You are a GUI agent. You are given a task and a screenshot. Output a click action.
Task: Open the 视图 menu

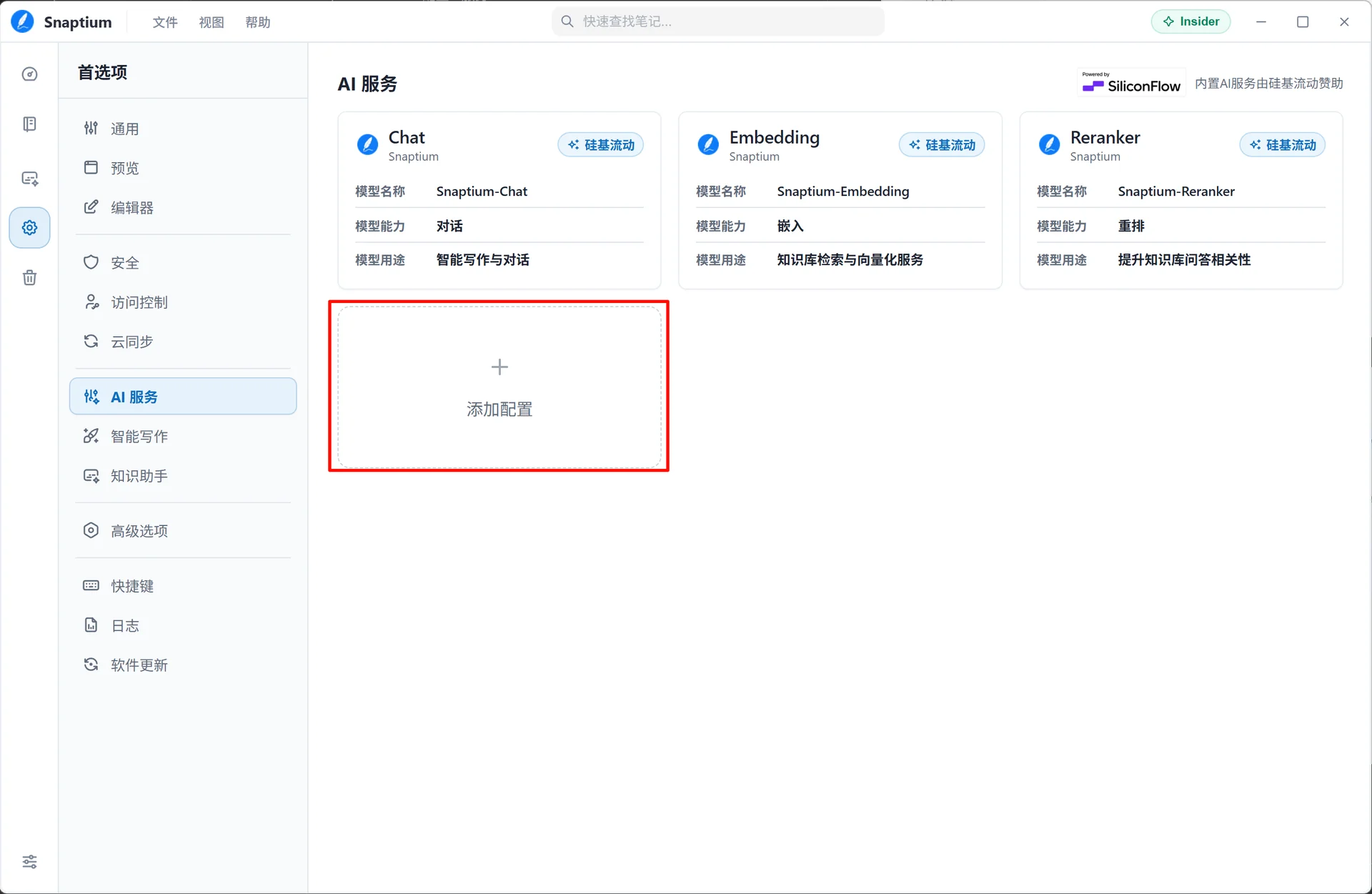[x=212, y=22]
